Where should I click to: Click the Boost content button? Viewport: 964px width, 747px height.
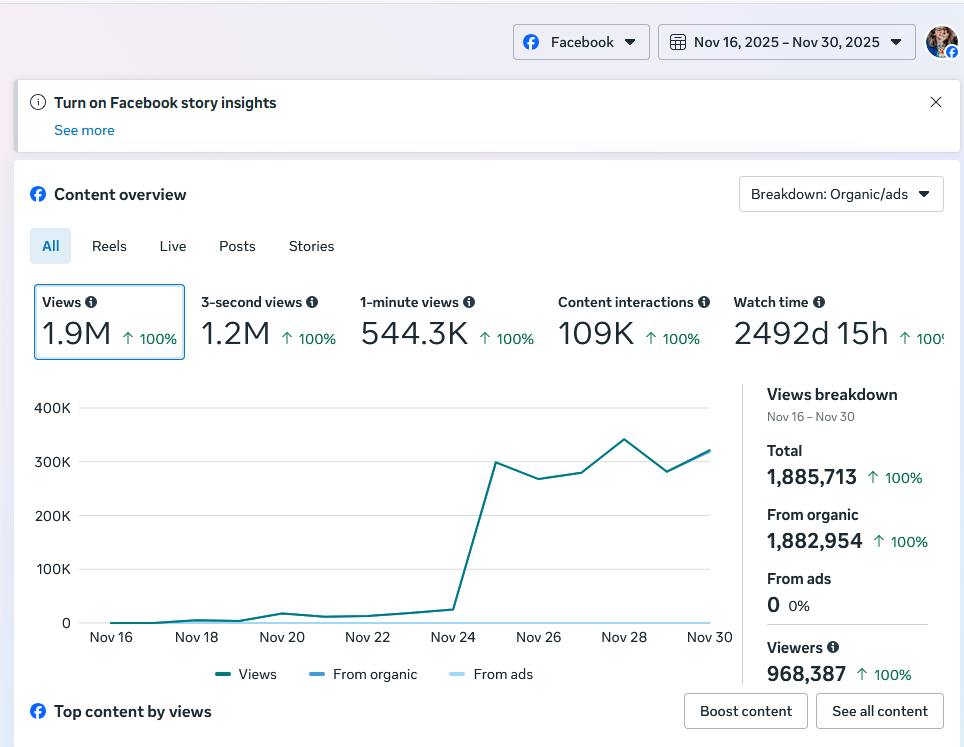pos(746,711)
